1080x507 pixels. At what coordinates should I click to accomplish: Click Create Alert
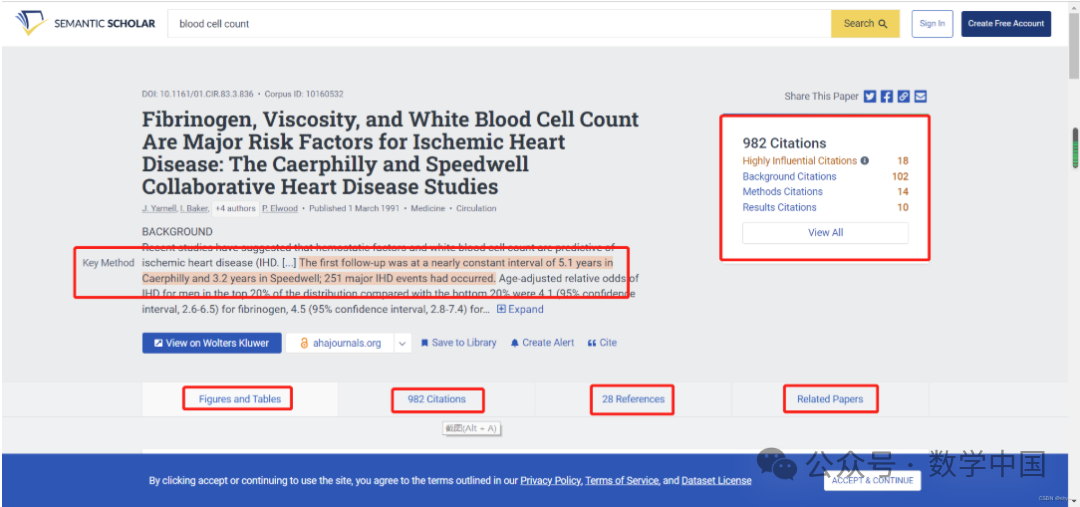pyautogui.click(x=542, y=342)
